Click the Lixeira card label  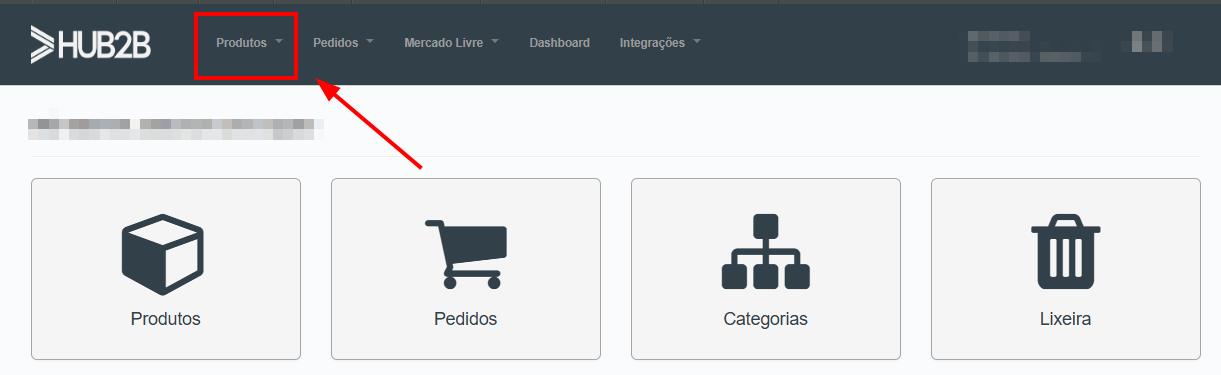click(x=1066, y=320)
